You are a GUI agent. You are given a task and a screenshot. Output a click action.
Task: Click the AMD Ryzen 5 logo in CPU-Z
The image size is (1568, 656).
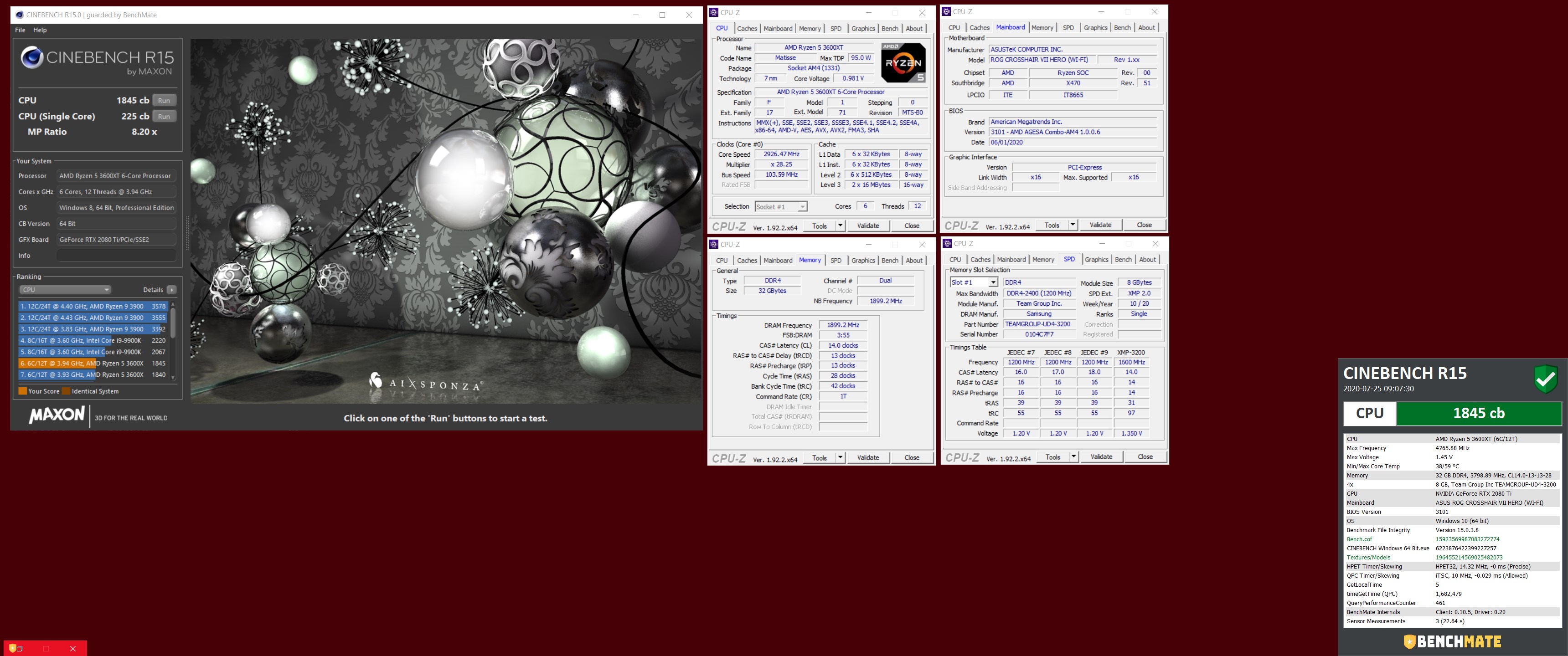904,63
